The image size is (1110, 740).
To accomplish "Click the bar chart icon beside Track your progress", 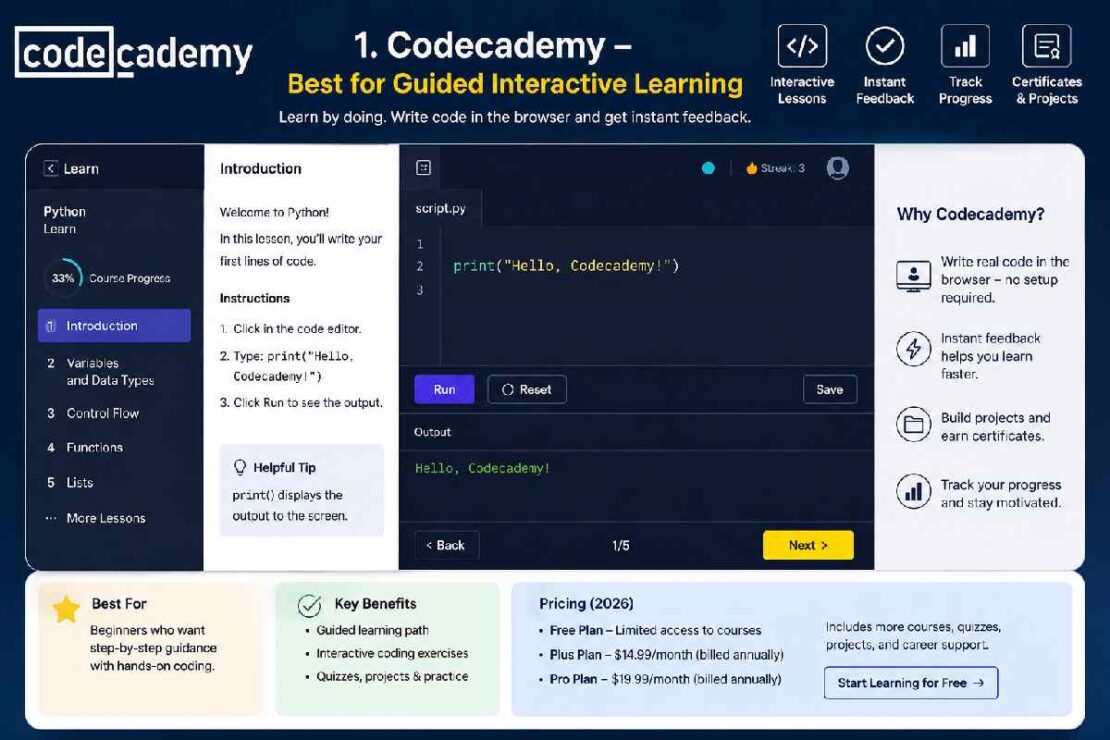I will click(913, 491).
